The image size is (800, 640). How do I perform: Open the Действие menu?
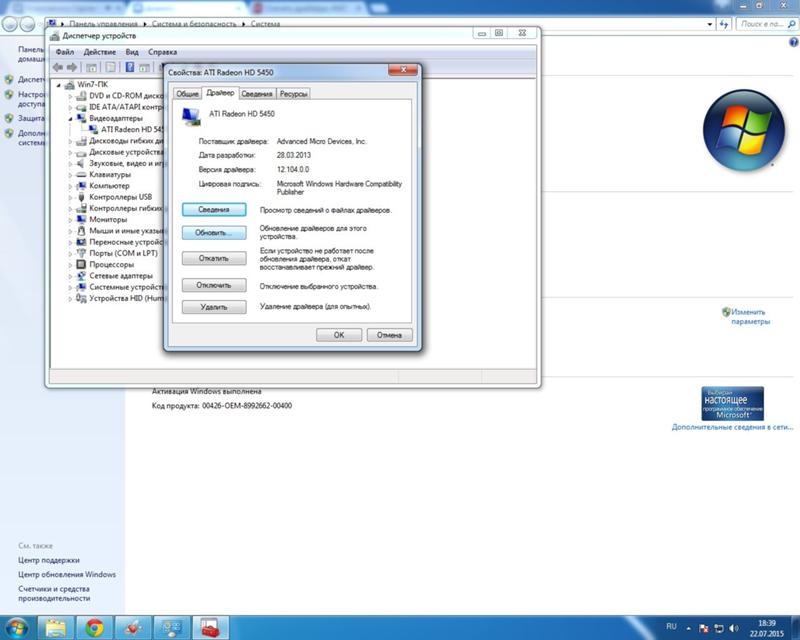(x=99, y=52)
